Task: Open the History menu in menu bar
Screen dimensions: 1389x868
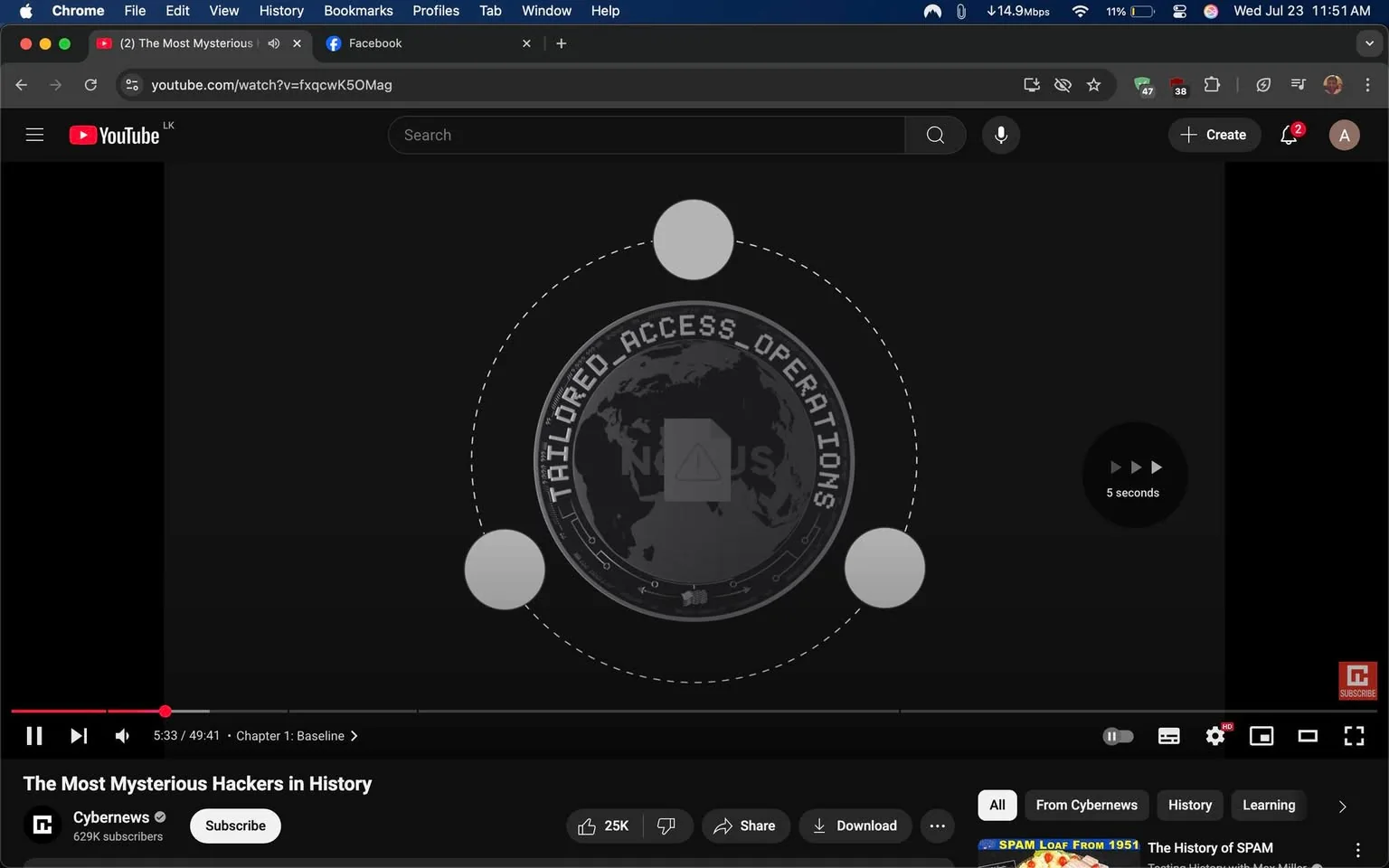Action: pyautogui.click(x=281, y=11)
